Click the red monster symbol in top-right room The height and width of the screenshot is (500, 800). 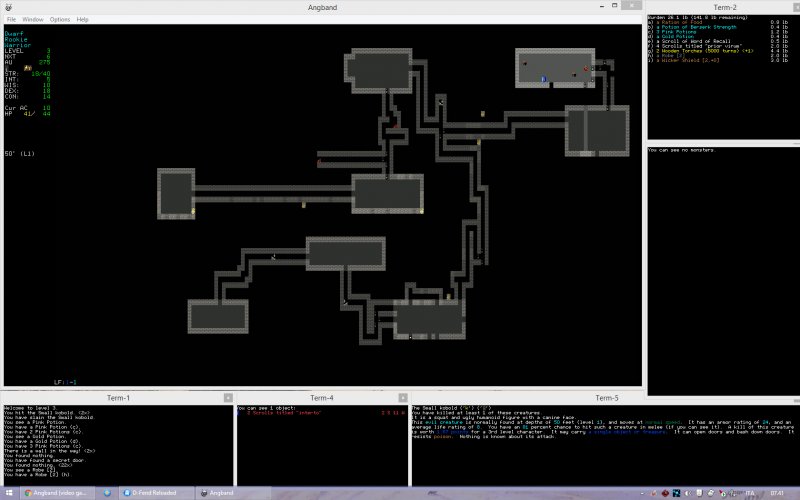coord(586,69)
